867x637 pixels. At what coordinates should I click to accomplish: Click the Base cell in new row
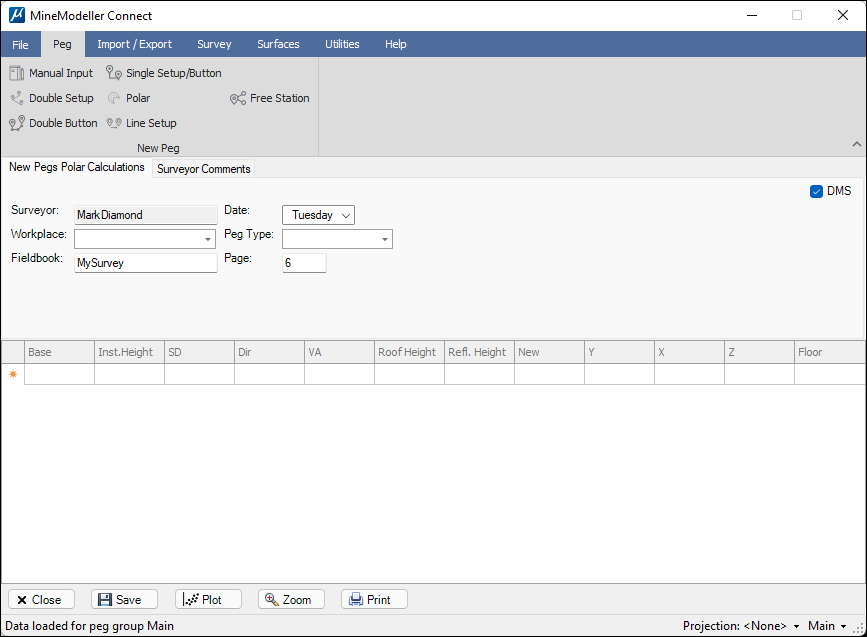(x=59, y=374)
